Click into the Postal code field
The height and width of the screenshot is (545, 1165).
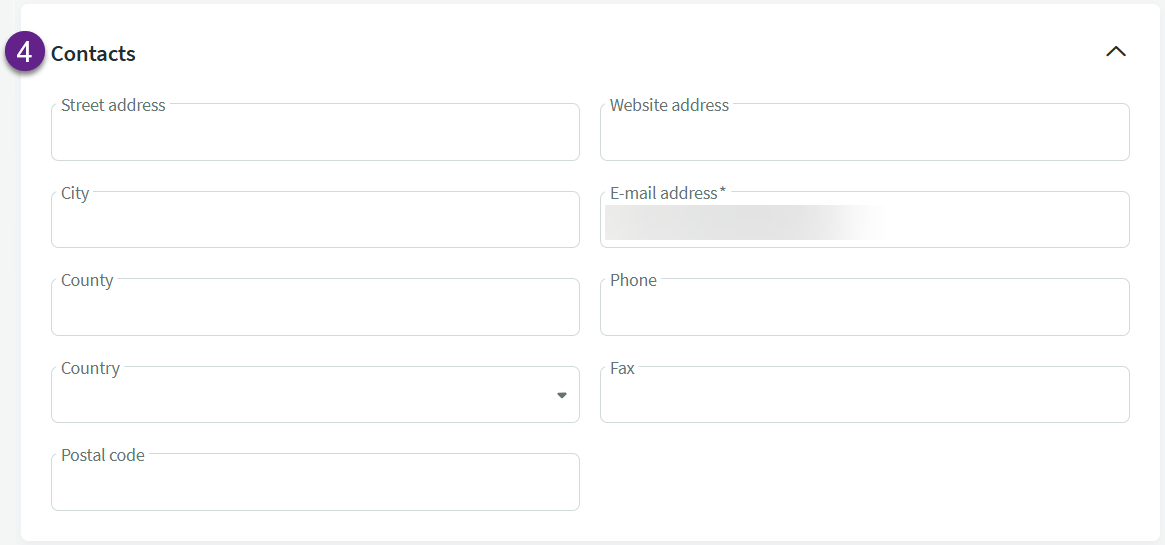tap(315, 486)
